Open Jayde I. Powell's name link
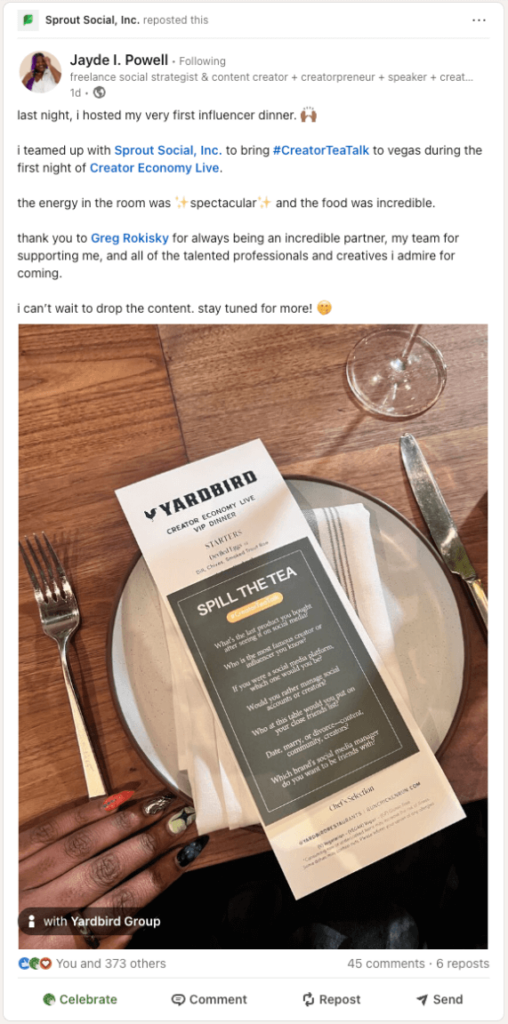This screenshot has width=508, height=1024. (x=119, y=60)
